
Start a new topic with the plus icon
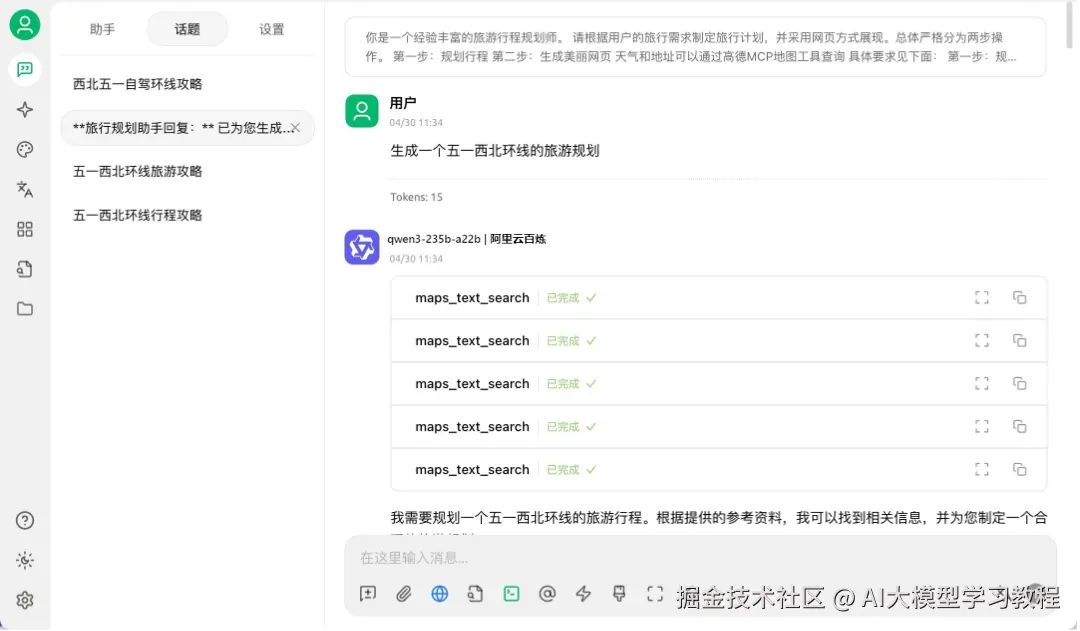367,594
